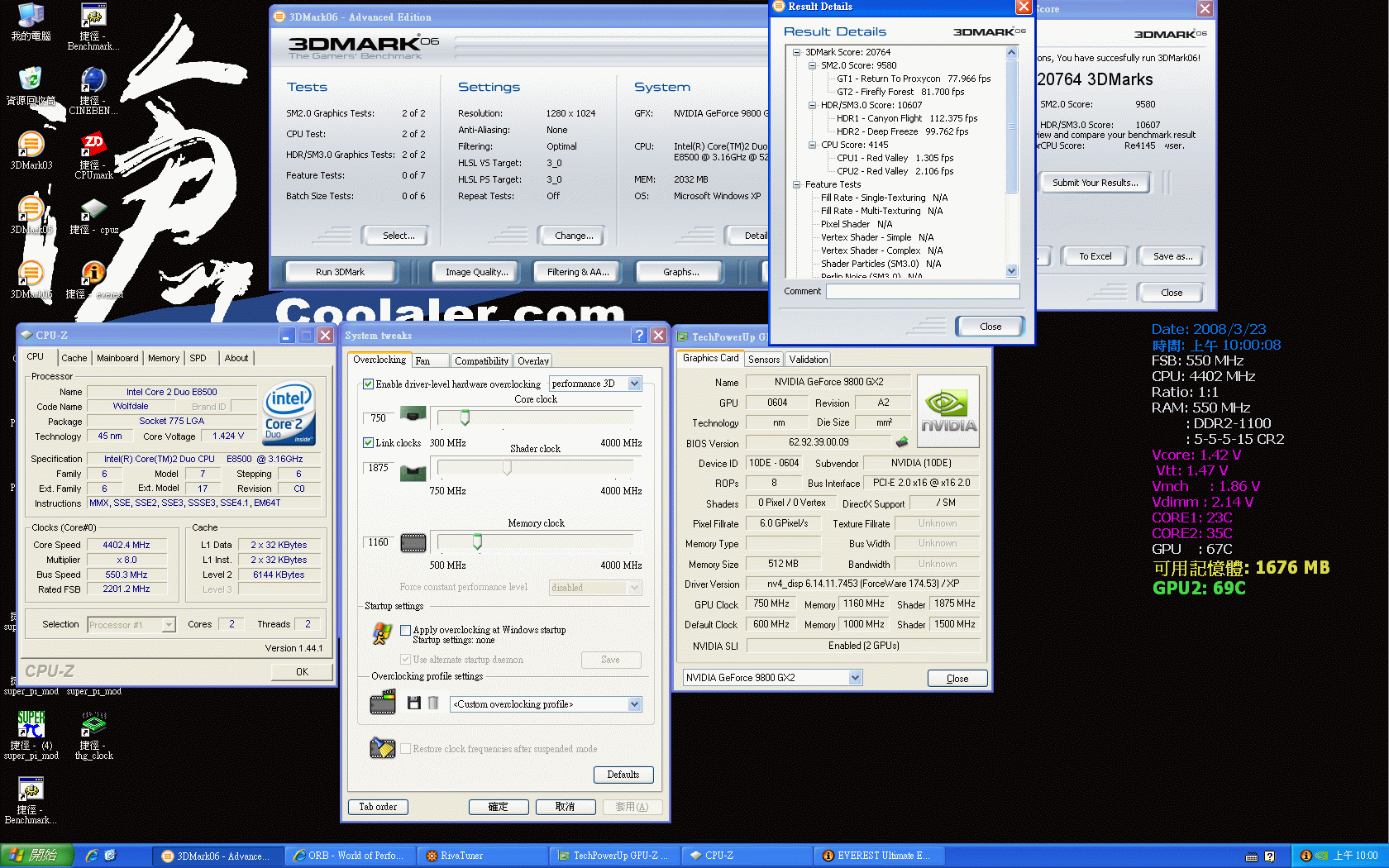This screenshot has height=868, width=1389.
Task: Open the Custom overclocking profile dropdown
Action: click(547, 704)
